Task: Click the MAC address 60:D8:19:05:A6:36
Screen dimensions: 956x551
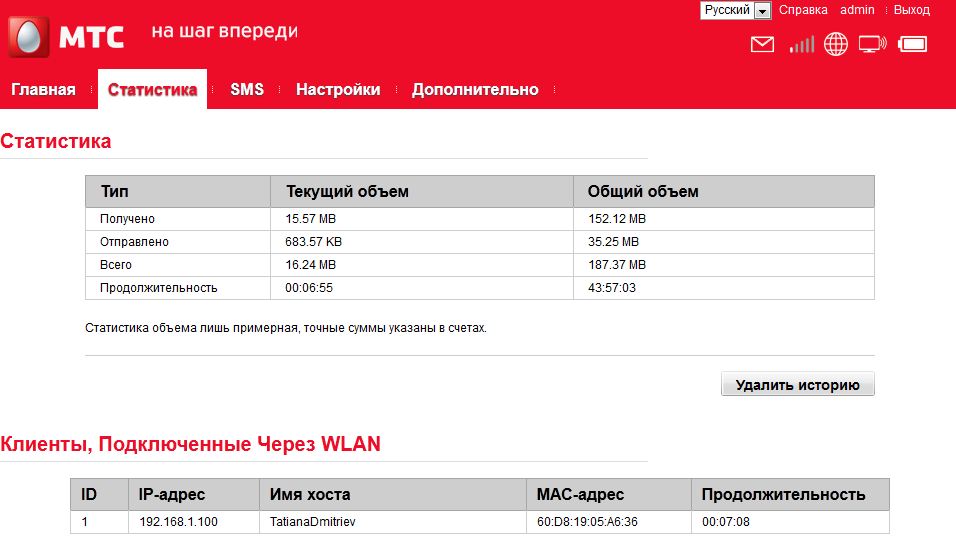Action: 587,522
